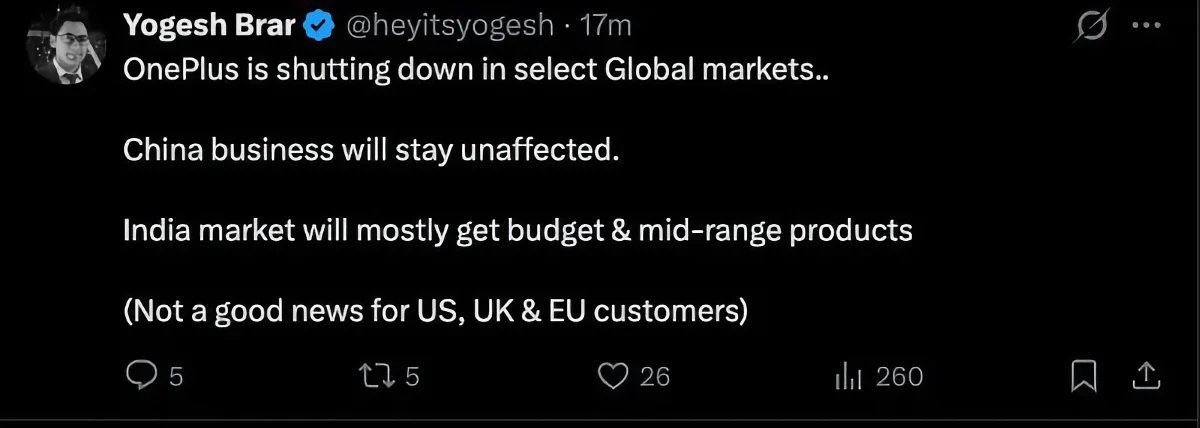Image resolution: width=1200 pixels, height=428 pixels.
Task: Click the blue verified badge
Action: (x=318, y=26)
